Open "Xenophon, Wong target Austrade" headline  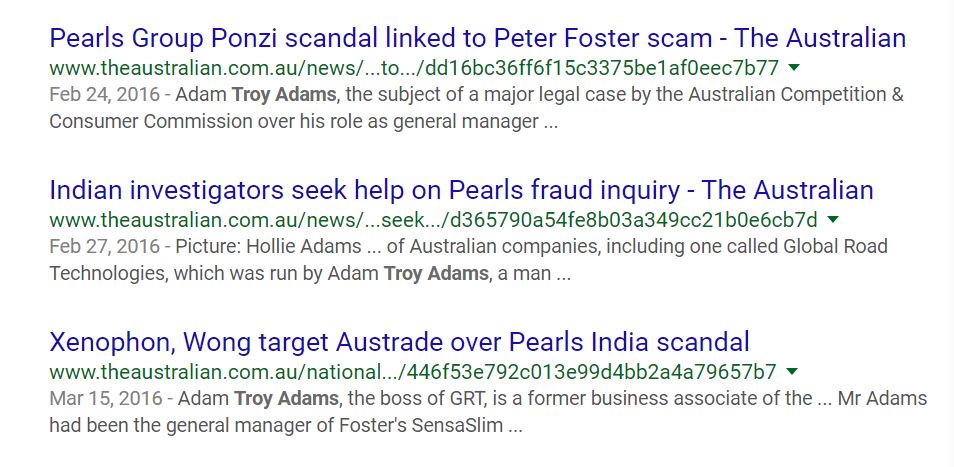tap(399, 342)
